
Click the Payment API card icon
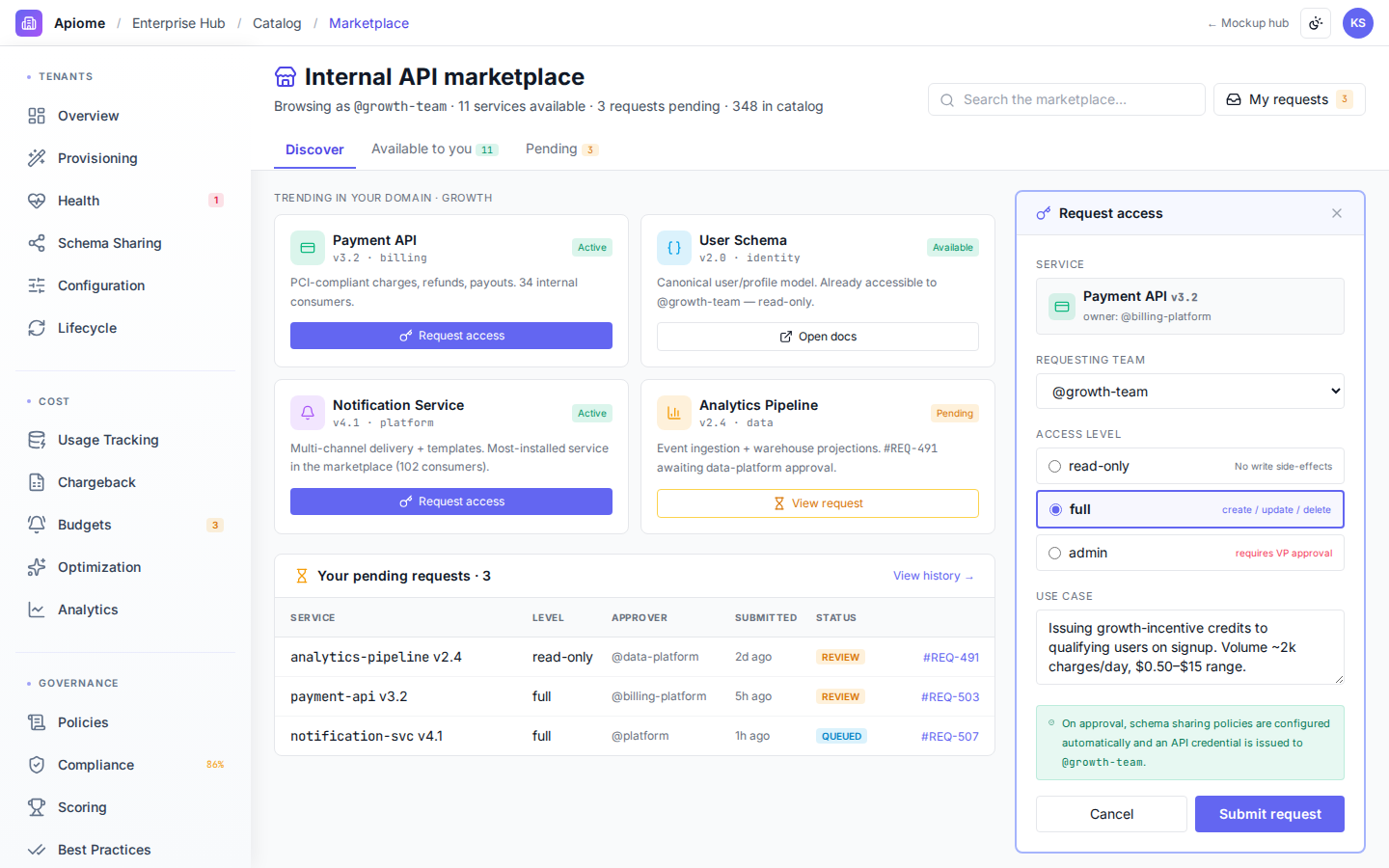click(x=308, y=248)
